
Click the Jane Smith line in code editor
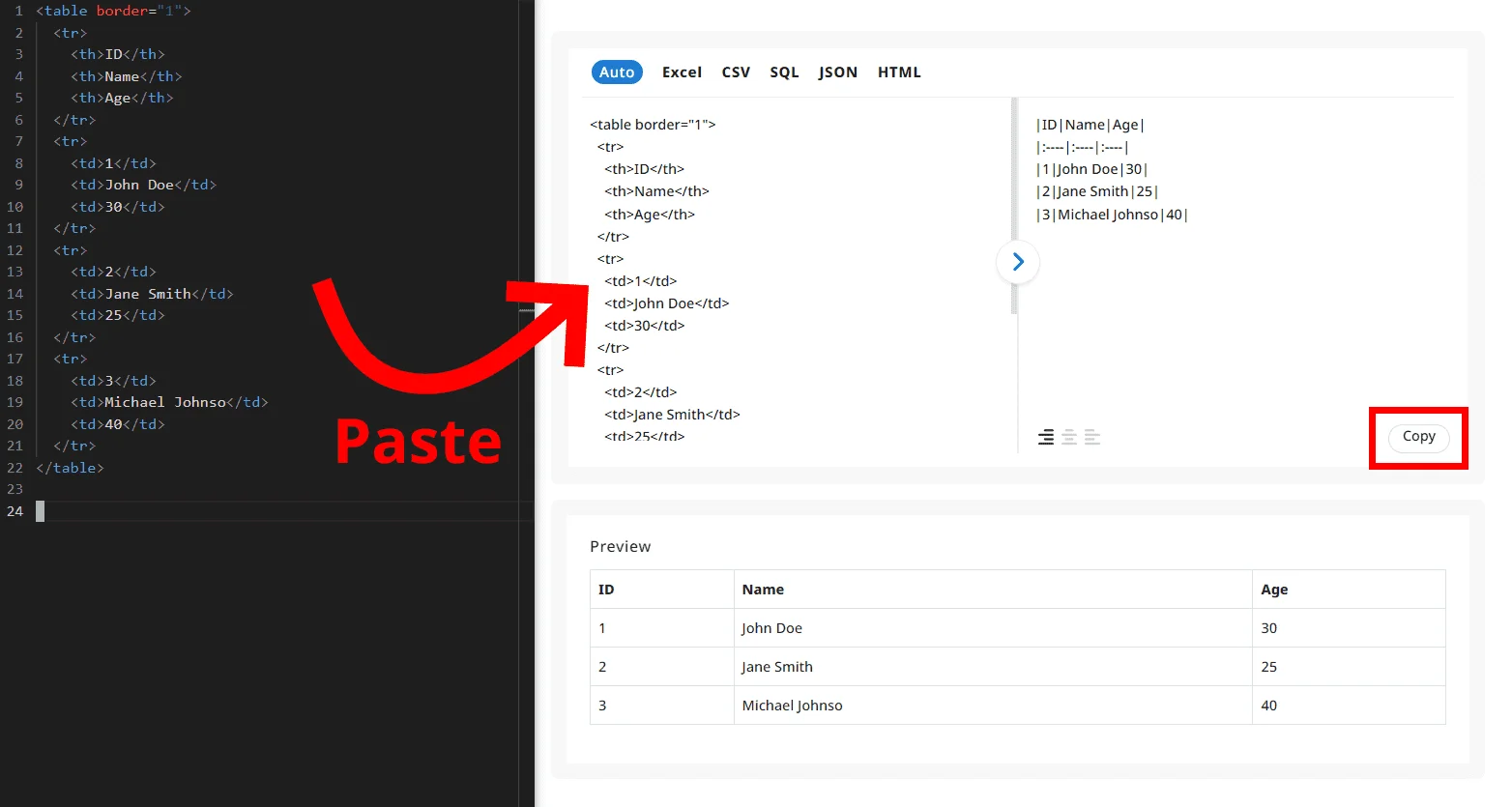point(152,294)
